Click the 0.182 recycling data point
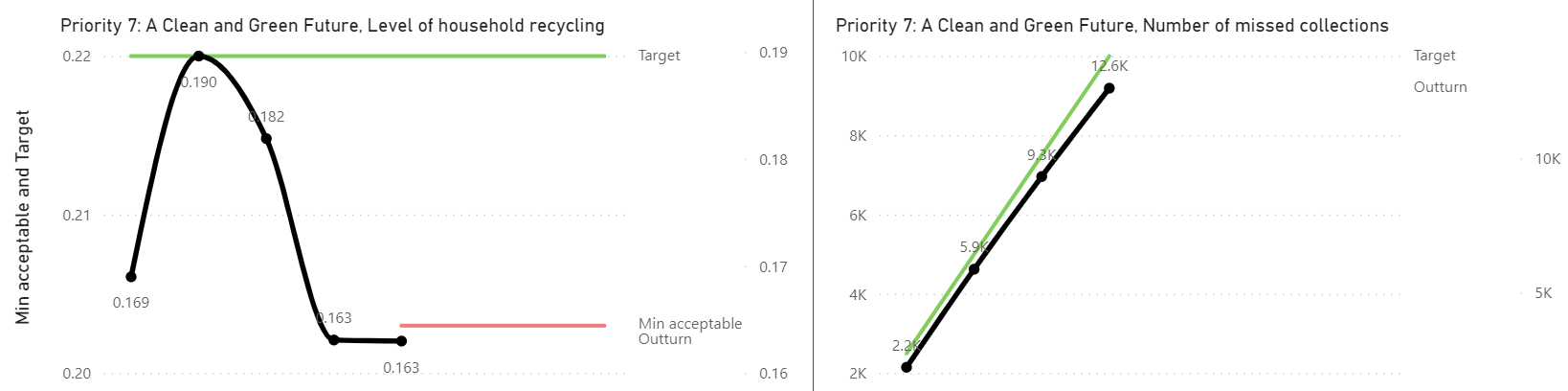The height and width of the screenshot is (391, 1568). click(x=266, y=139)
